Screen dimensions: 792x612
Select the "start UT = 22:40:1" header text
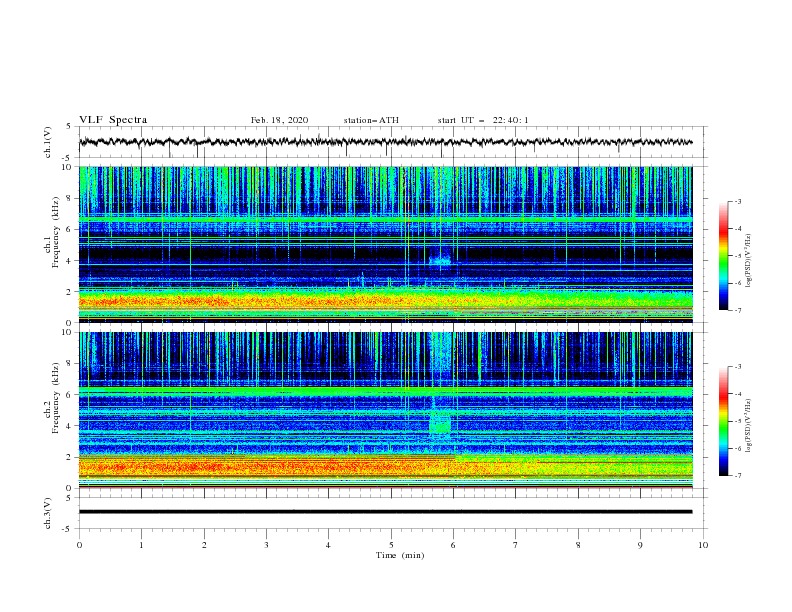(x=483, y=120)
